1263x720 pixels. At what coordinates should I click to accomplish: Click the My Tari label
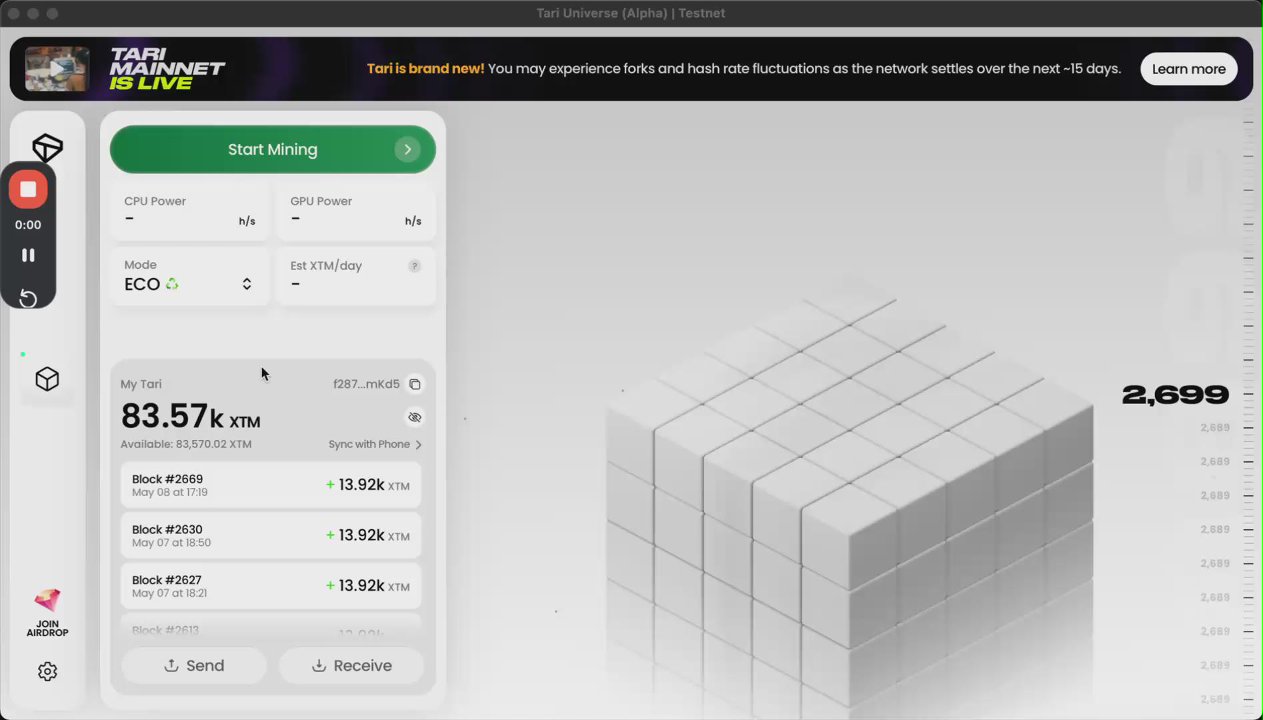(141, 384)
